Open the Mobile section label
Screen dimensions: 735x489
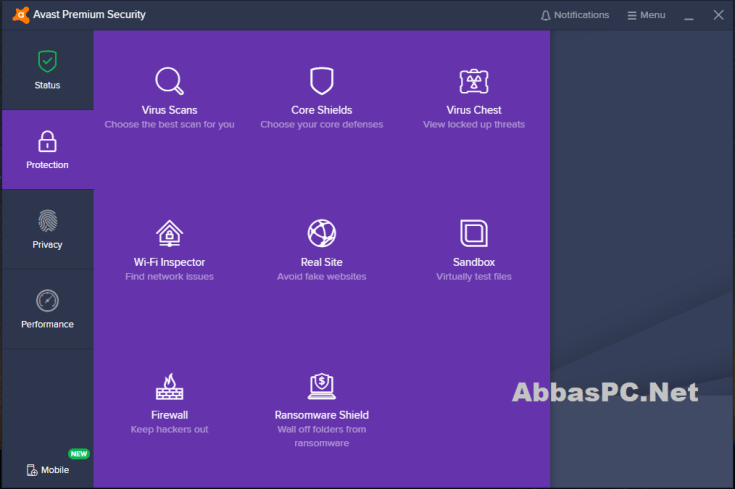tap(55, 470)
